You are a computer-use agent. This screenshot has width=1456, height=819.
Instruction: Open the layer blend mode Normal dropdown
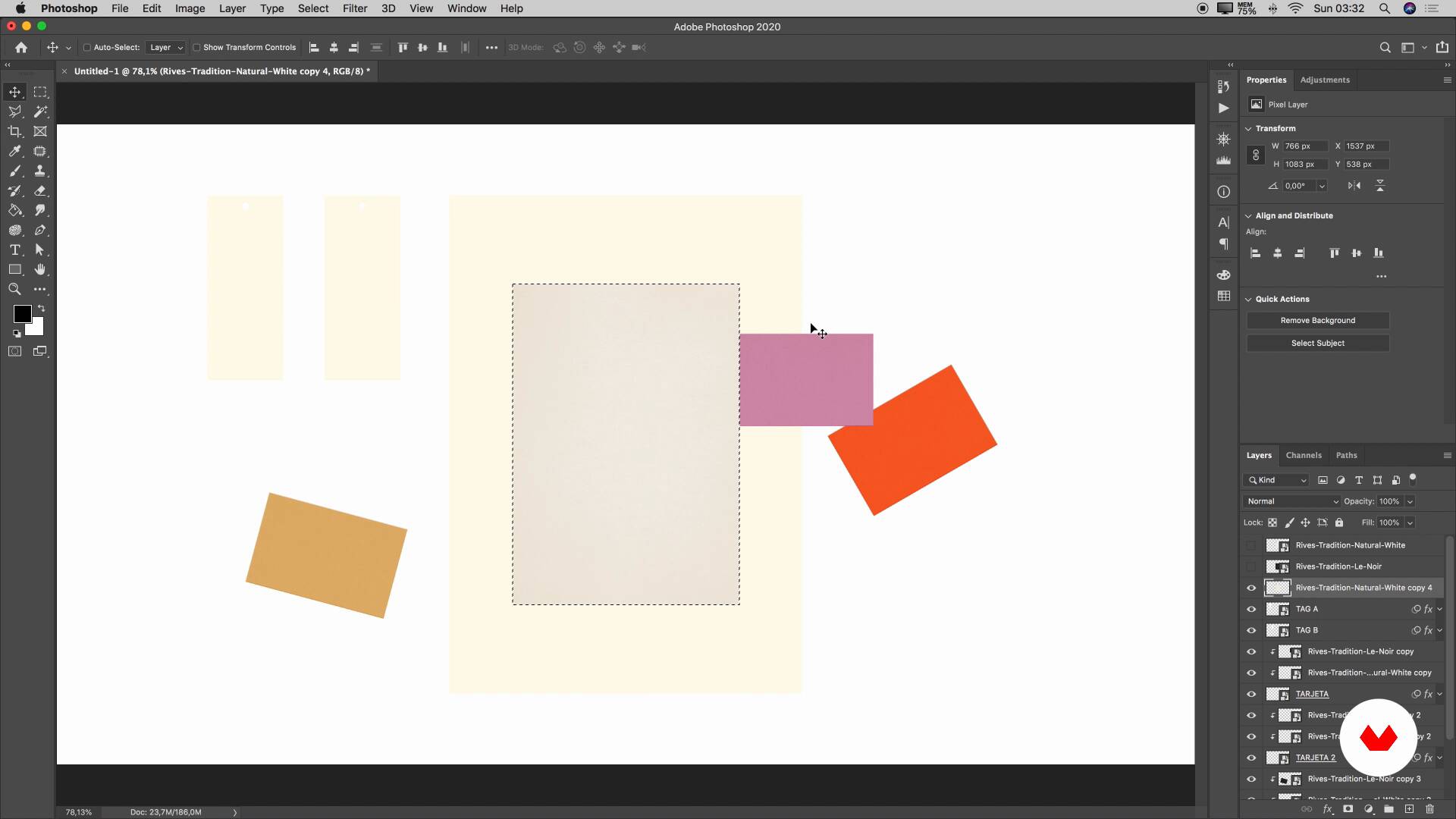[x=1292, y=501]
